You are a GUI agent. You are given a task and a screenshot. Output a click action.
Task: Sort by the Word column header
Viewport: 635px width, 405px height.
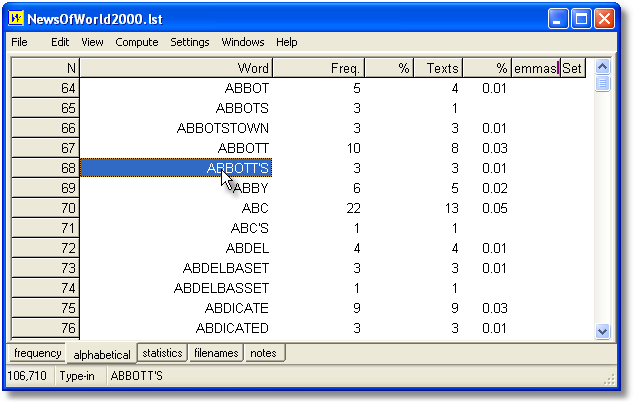click(176, 68)
